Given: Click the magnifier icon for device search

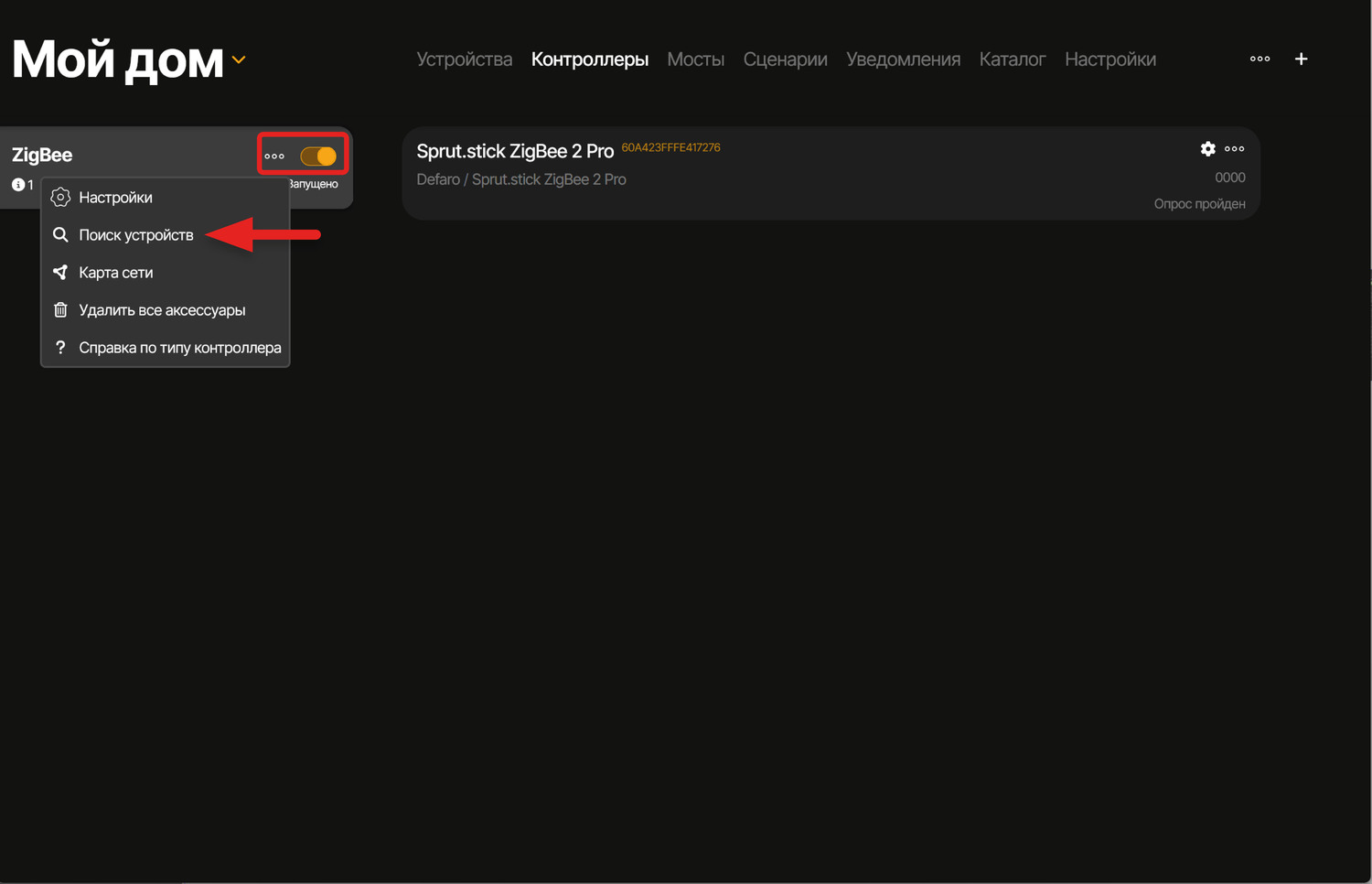Looking at the screenshot, I should pos(60,235).
